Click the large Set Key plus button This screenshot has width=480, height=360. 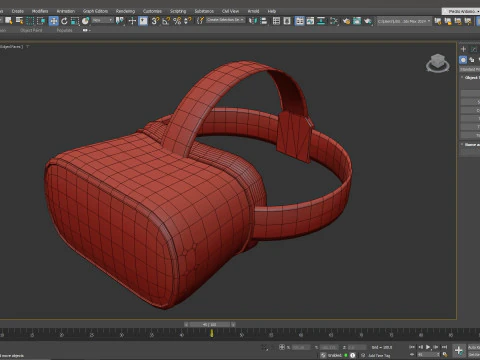[459, 351]
